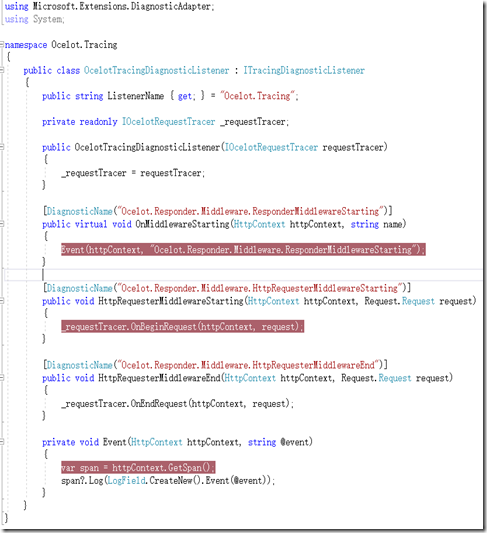Click the requestTracer constructor parameter
Screen dimensions: 487x533
coord(353,147)
